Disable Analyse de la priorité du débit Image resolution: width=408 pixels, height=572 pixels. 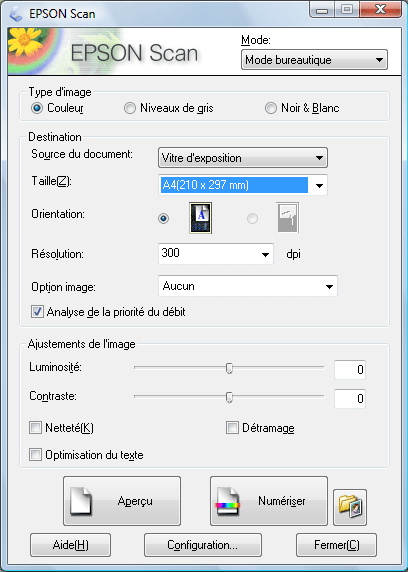pyautogui.click(x=37, y=312)
